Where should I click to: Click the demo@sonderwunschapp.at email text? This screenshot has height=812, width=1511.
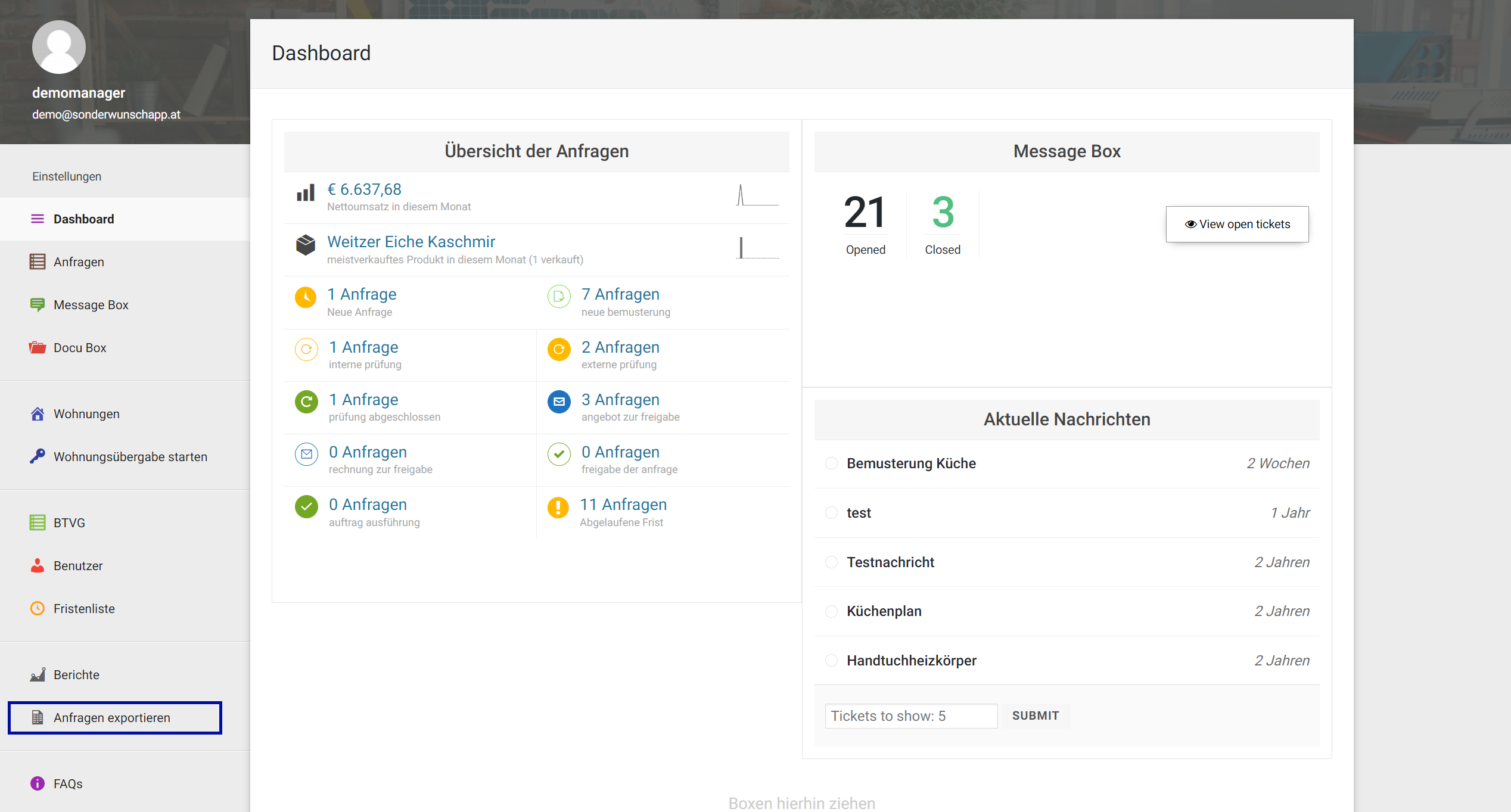(106, 114)
